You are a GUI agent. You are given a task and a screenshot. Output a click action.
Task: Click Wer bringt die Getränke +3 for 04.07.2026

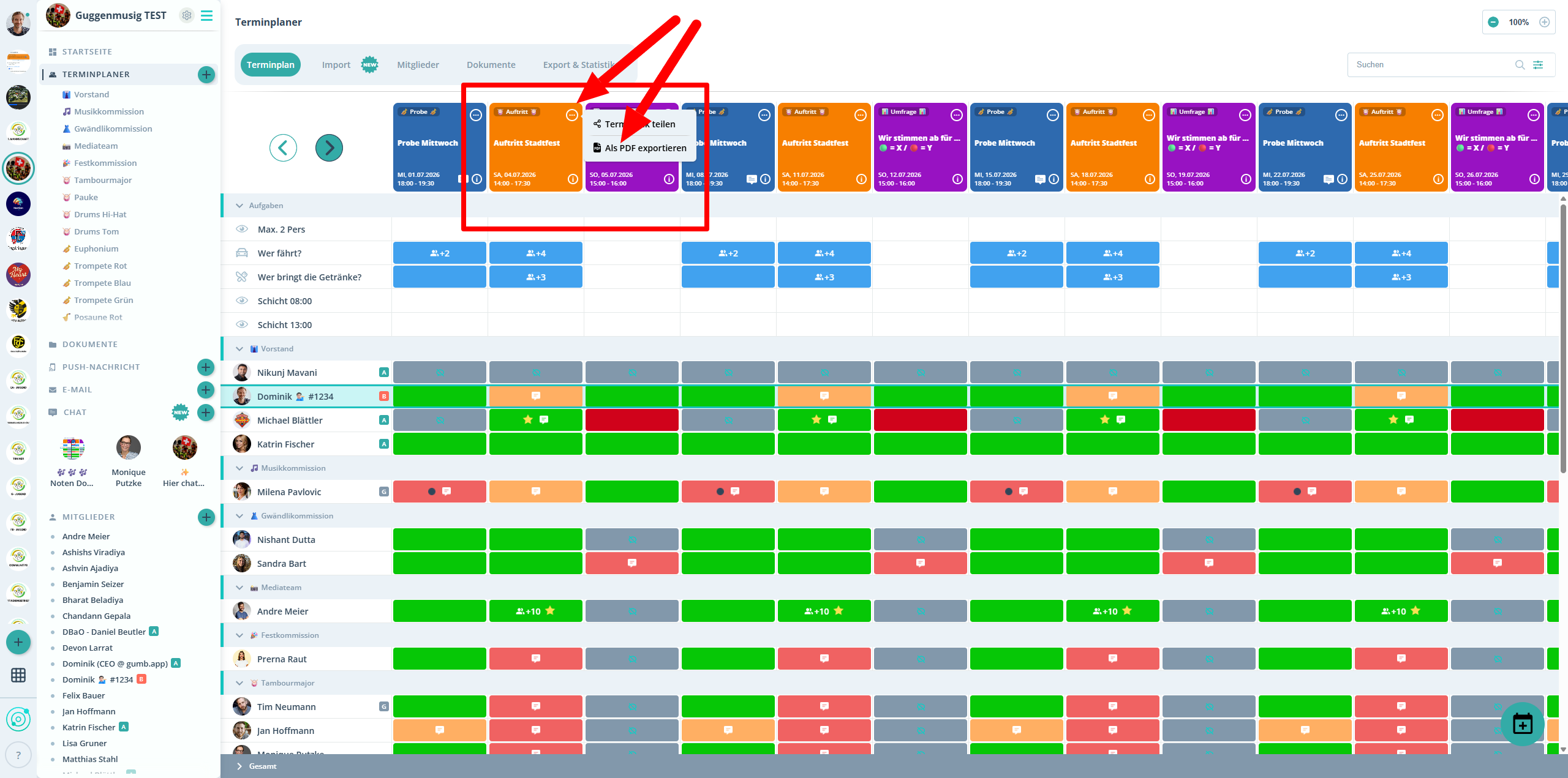pyautogui.click(x=536, y=277)
